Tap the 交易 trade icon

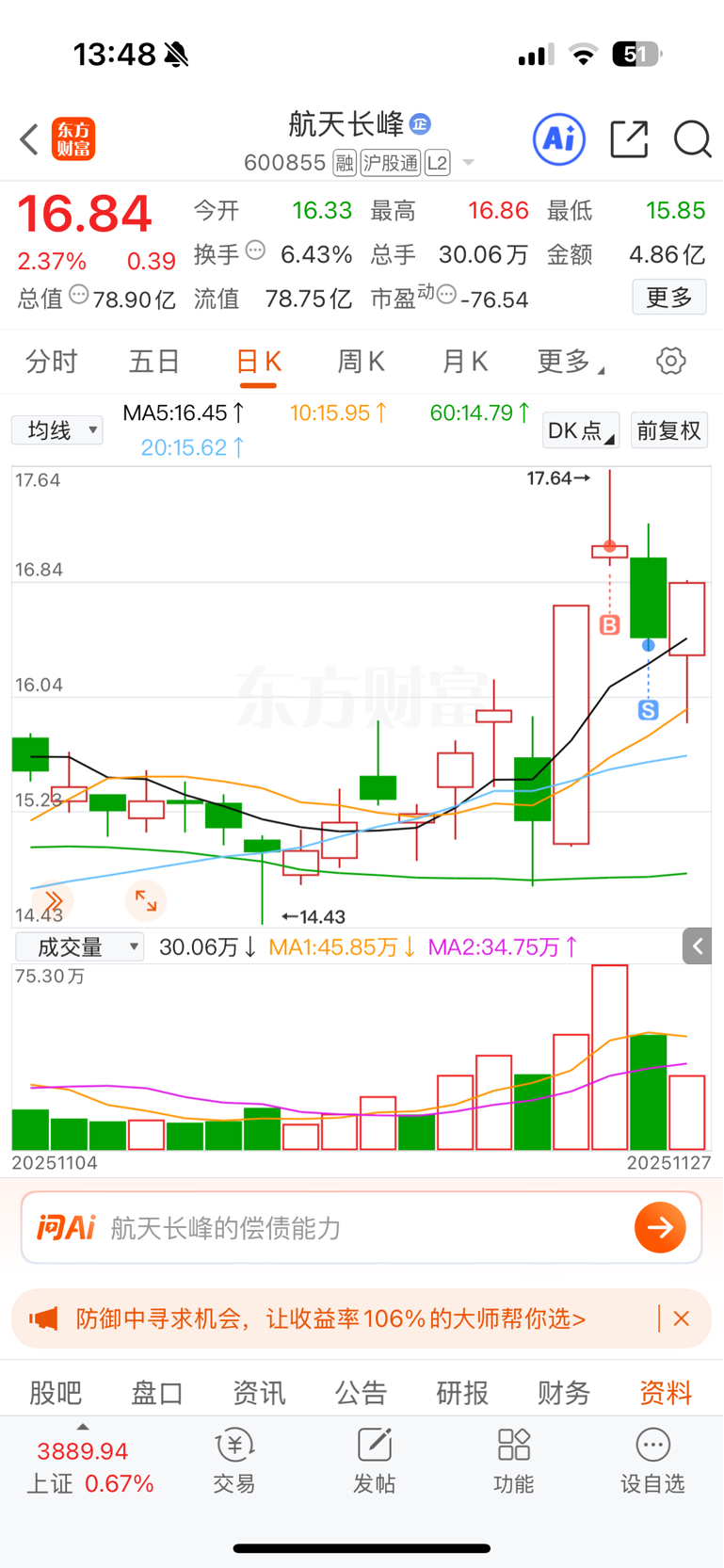(x=234, y=1461)
